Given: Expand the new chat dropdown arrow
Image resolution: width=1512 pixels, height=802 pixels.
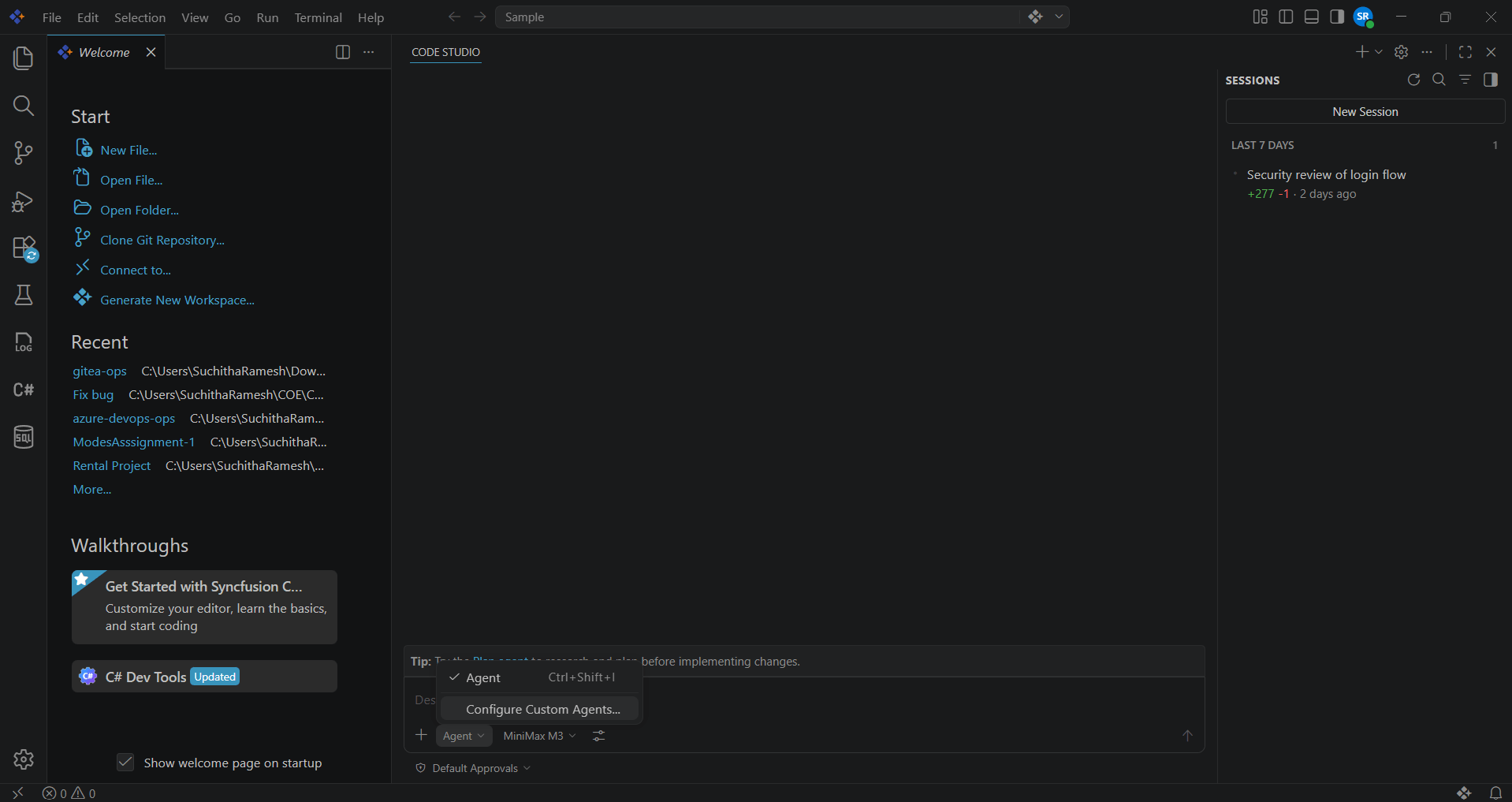Looking at the screenshot, I should tap(1379, 52).
